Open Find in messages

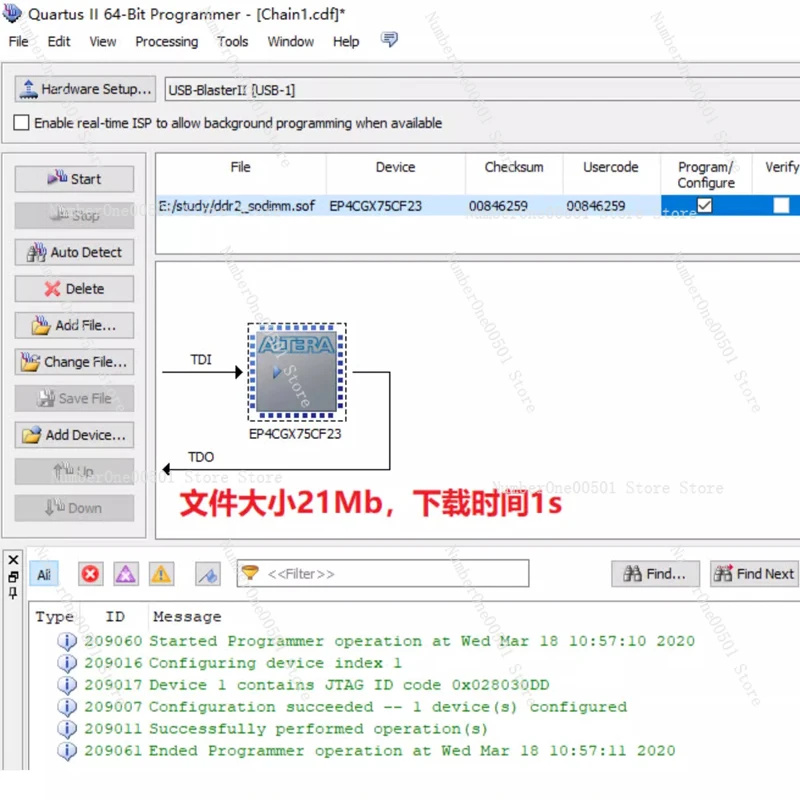655,574
